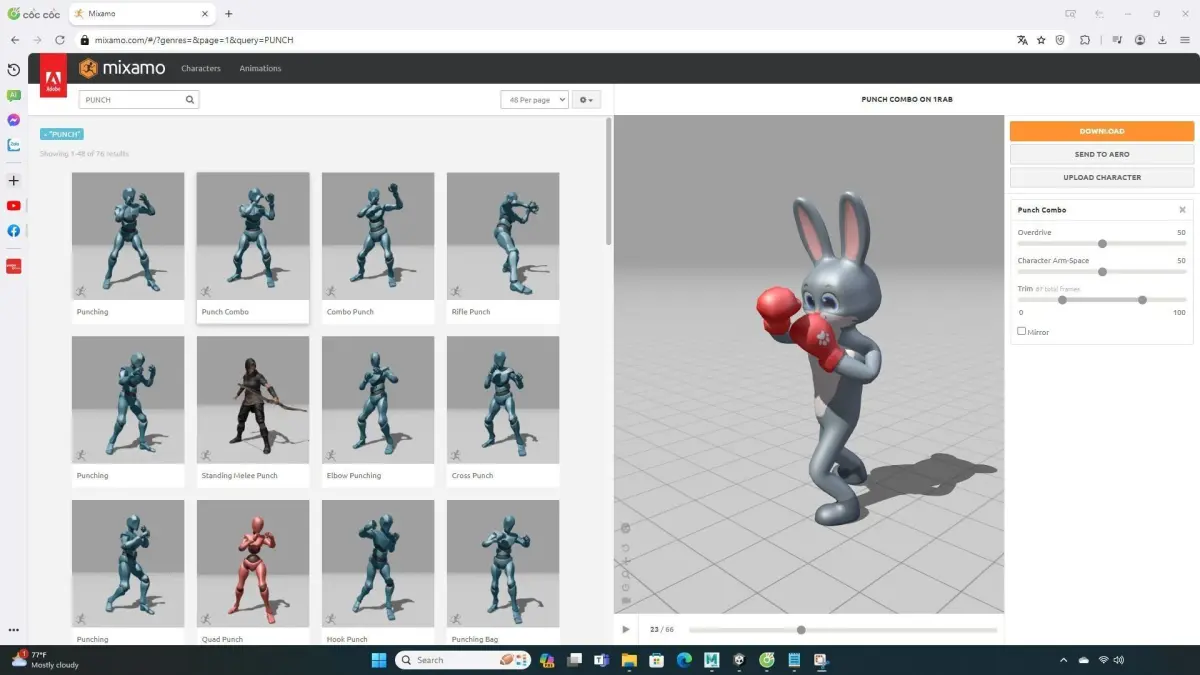Image resolution: width=1200 pixels, height=675 pixels.
Task: Close the Punch Combo settings panel
Action: point(1182,210)
